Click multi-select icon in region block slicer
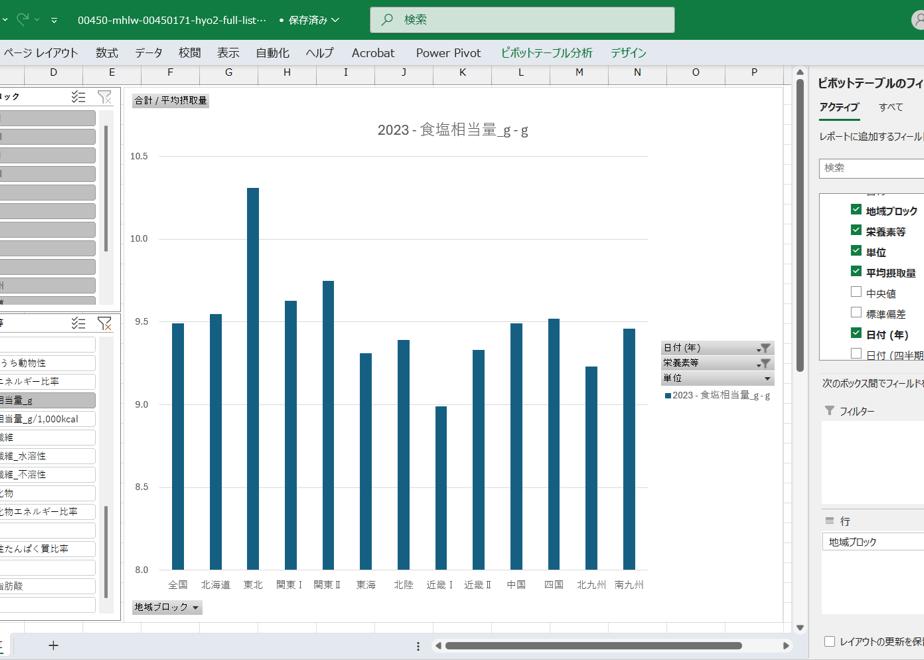This screenshot has height=660, width=924. 78,97
